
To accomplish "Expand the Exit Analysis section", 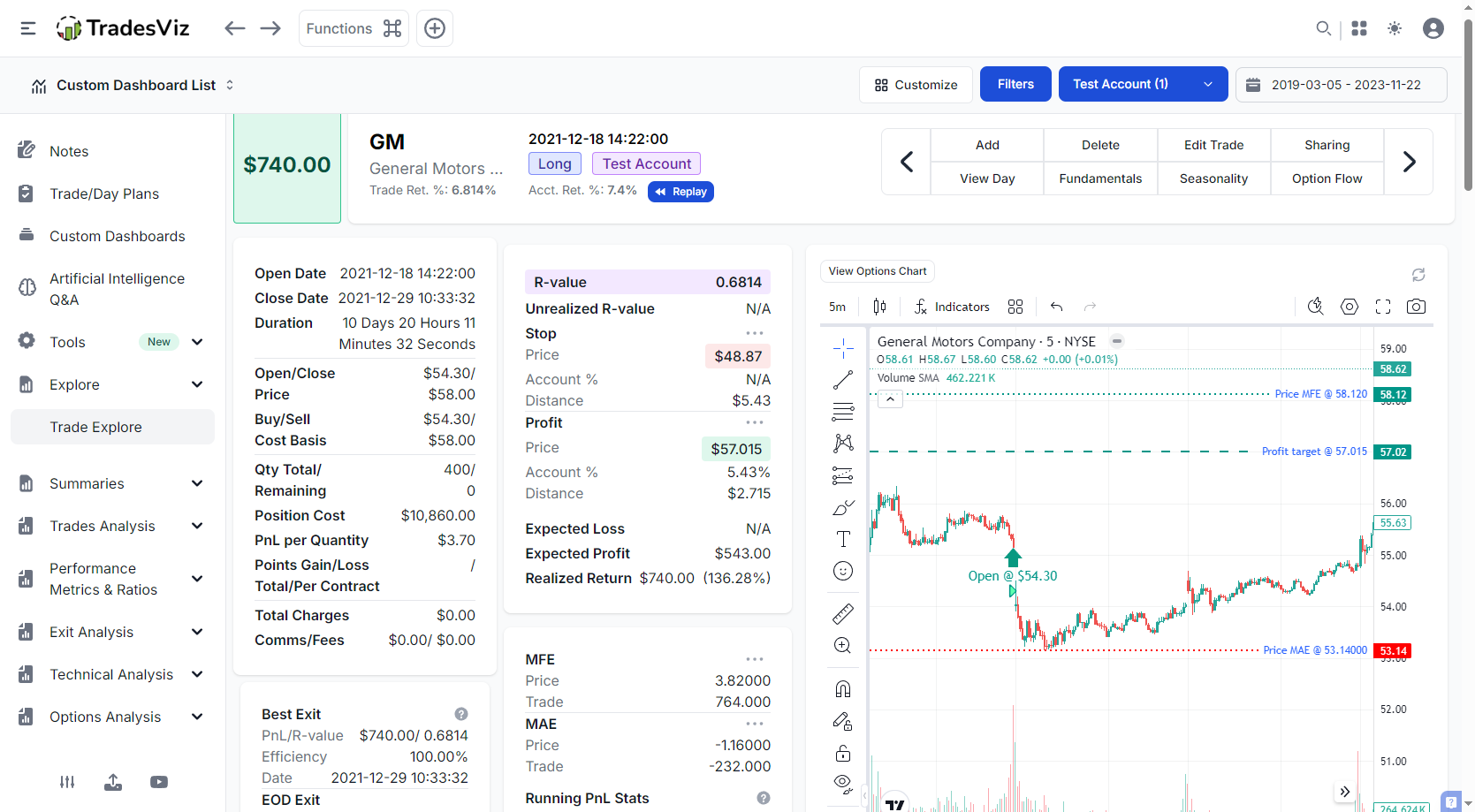I will 112,632.
